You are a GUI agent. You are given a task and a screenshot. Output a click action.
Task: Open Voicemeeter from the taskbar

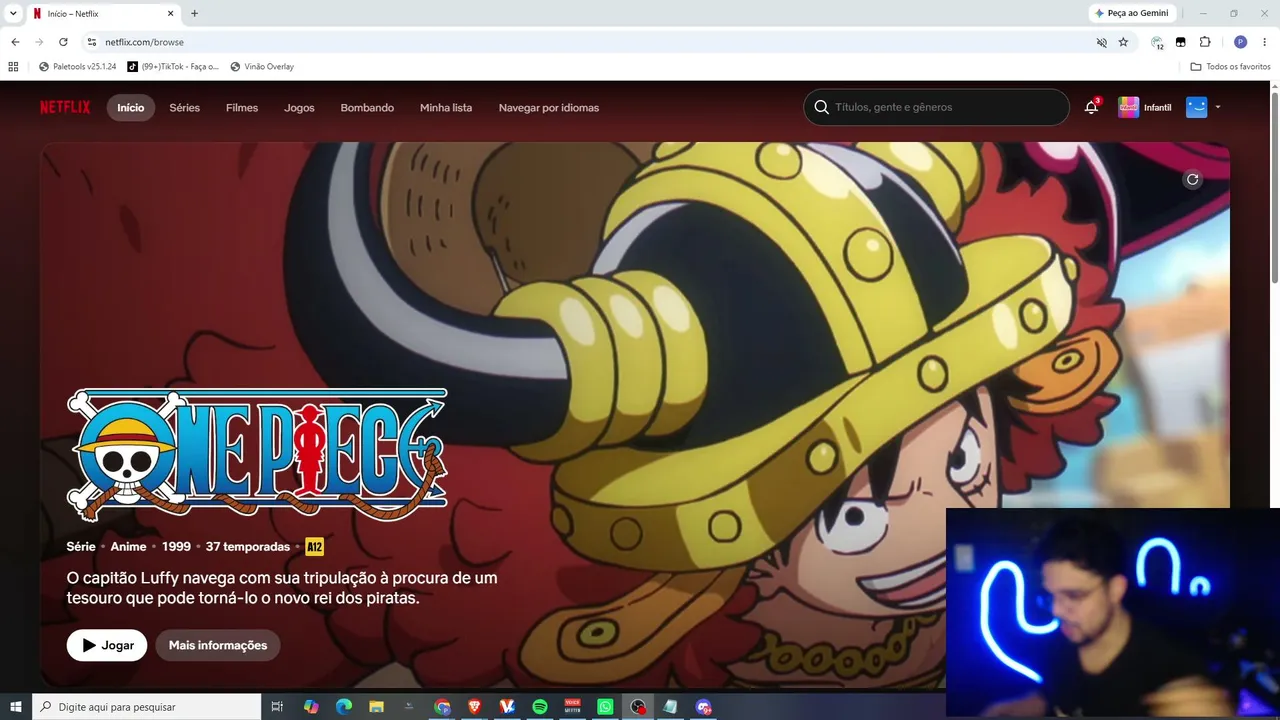click(573, 707)
